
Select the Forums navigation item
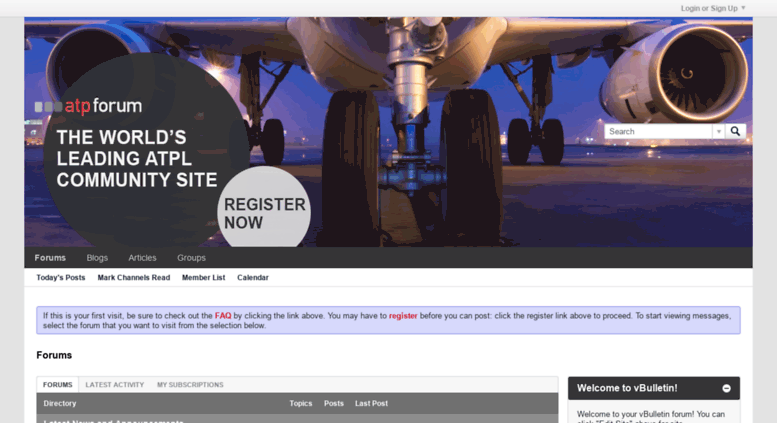click(50, 258)
